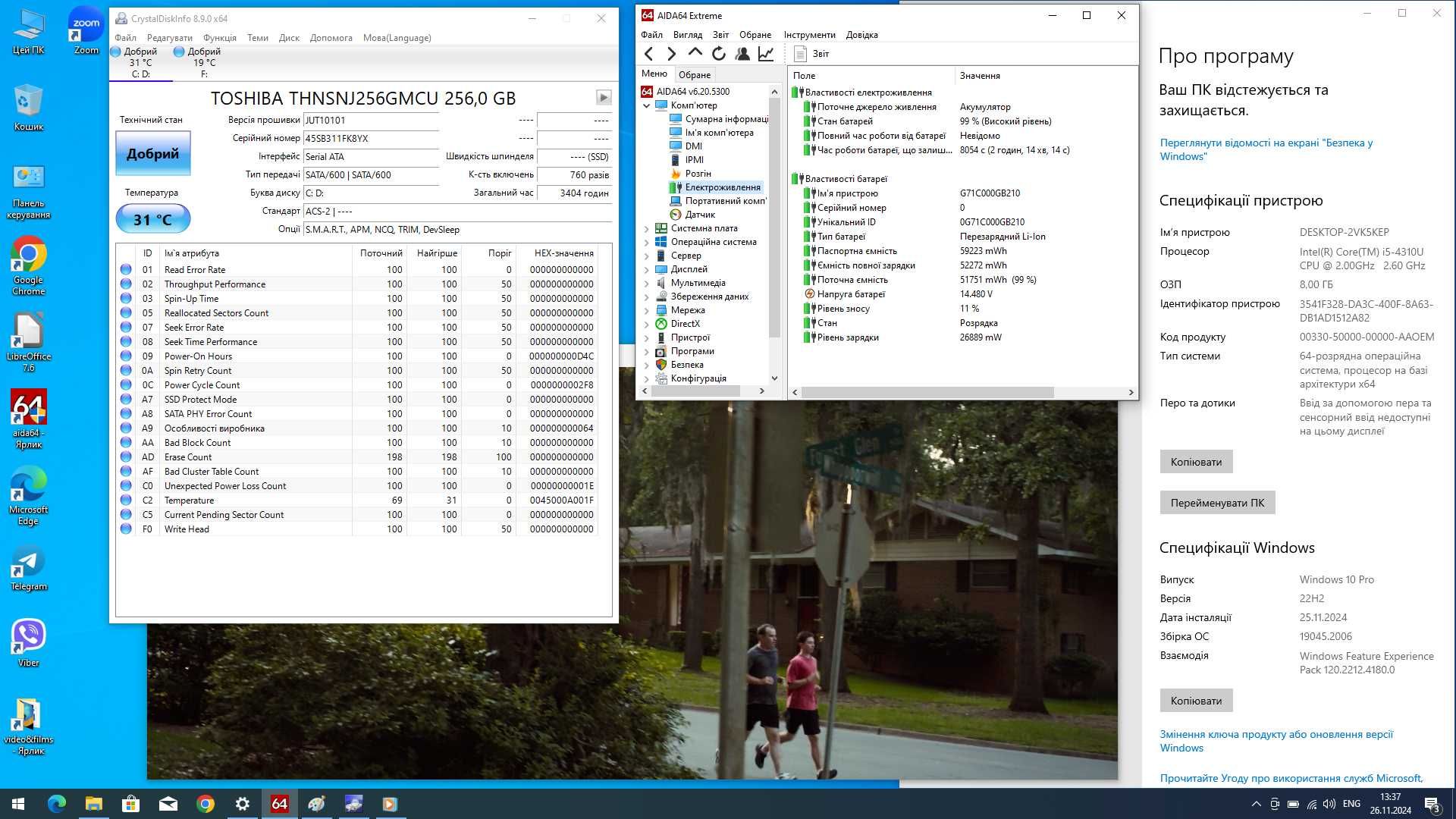Switch to Обране tab in AIDA64
1456x819 pixels.
694,74
